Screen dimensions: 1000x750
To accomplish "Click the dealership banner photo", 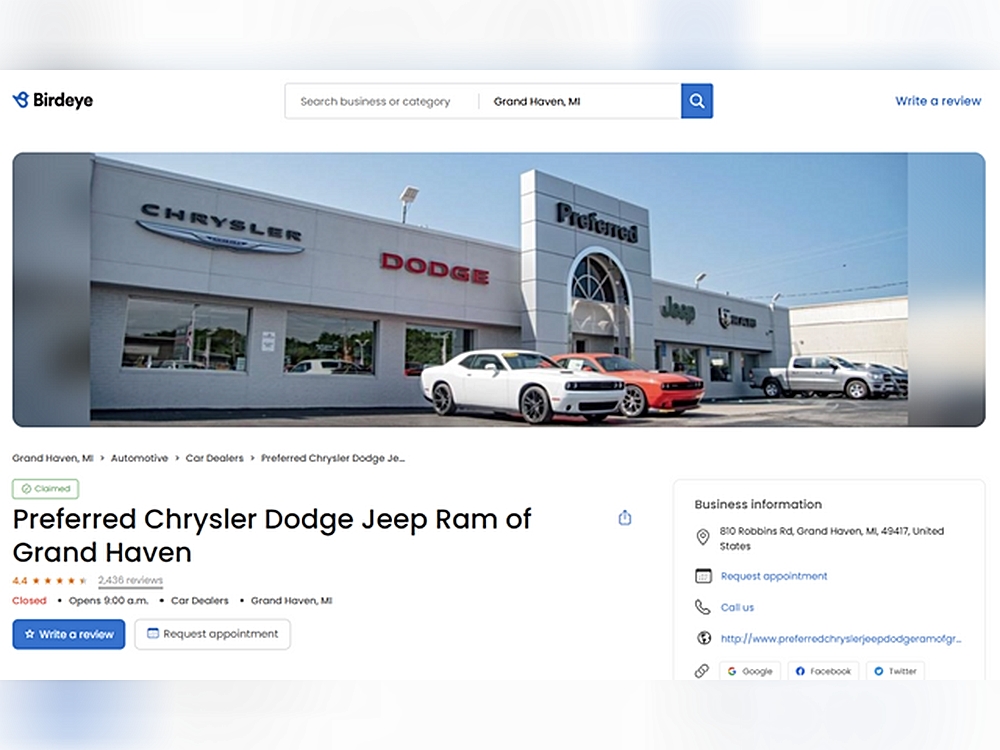I will coord(499,290).
